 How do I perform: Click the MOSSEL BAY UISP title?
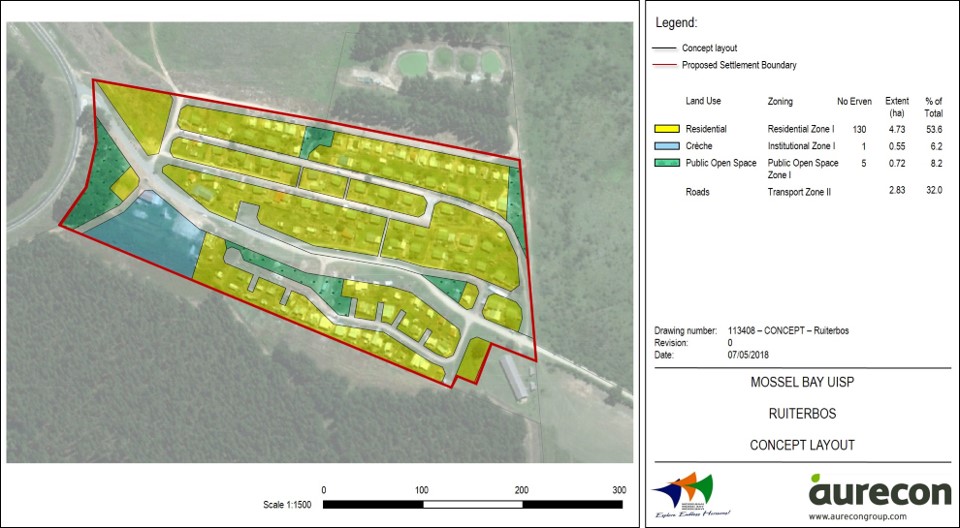[x=802, y=382]
